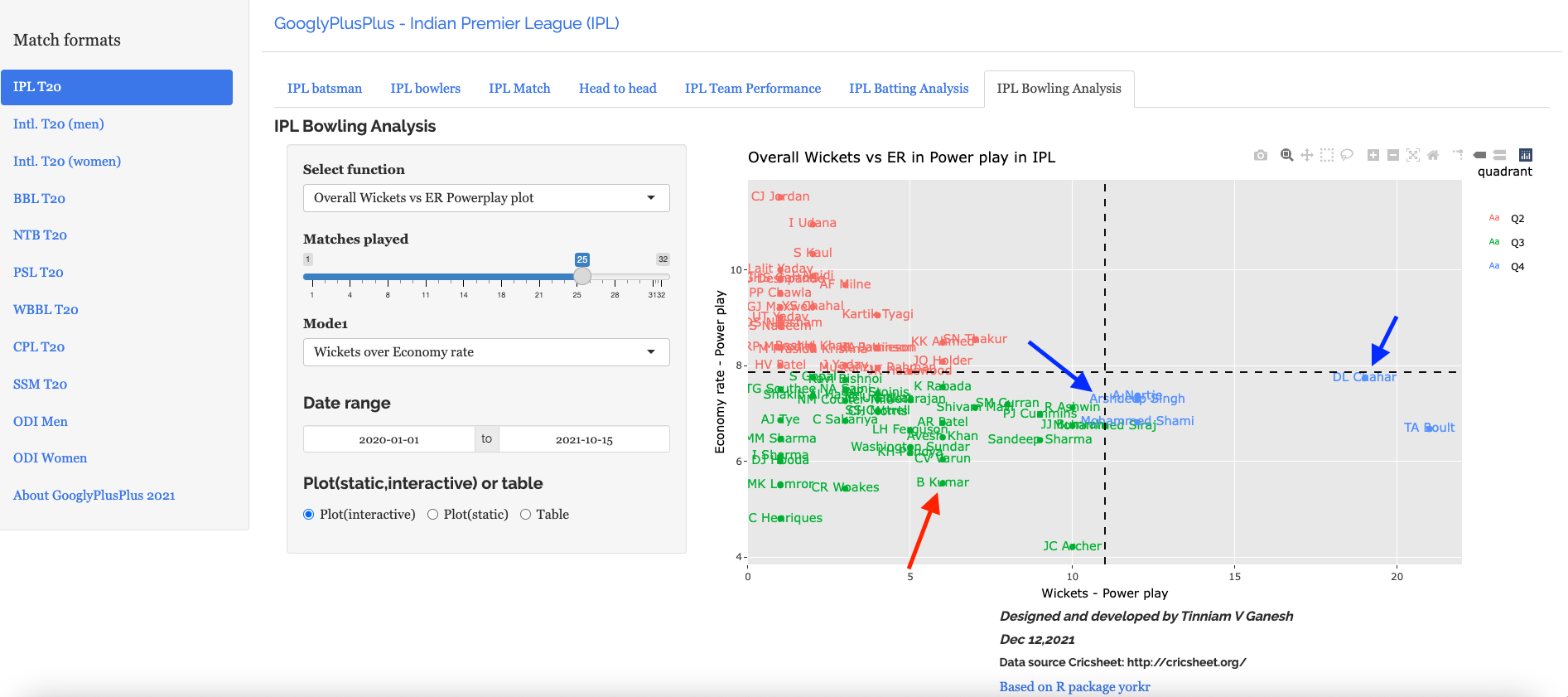Open Plotly logo link in toolbar
The width and height of the screenshot is (1568, 697).
click(1526, 155)
